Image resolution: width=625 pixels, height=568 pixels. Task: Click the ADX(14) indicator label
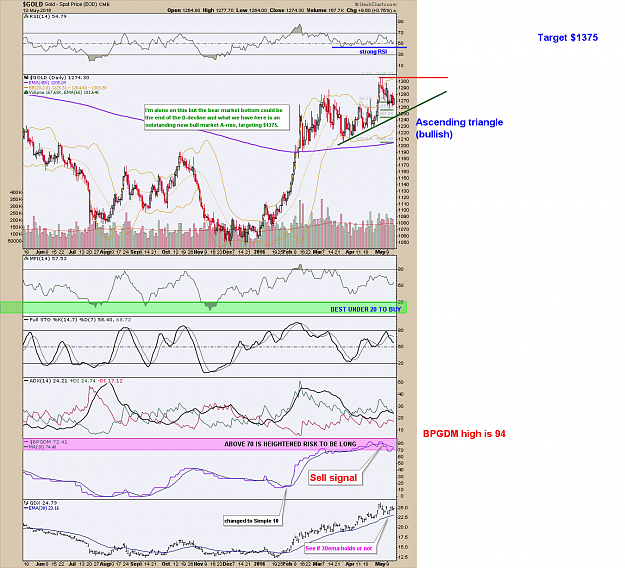(47, 381)
